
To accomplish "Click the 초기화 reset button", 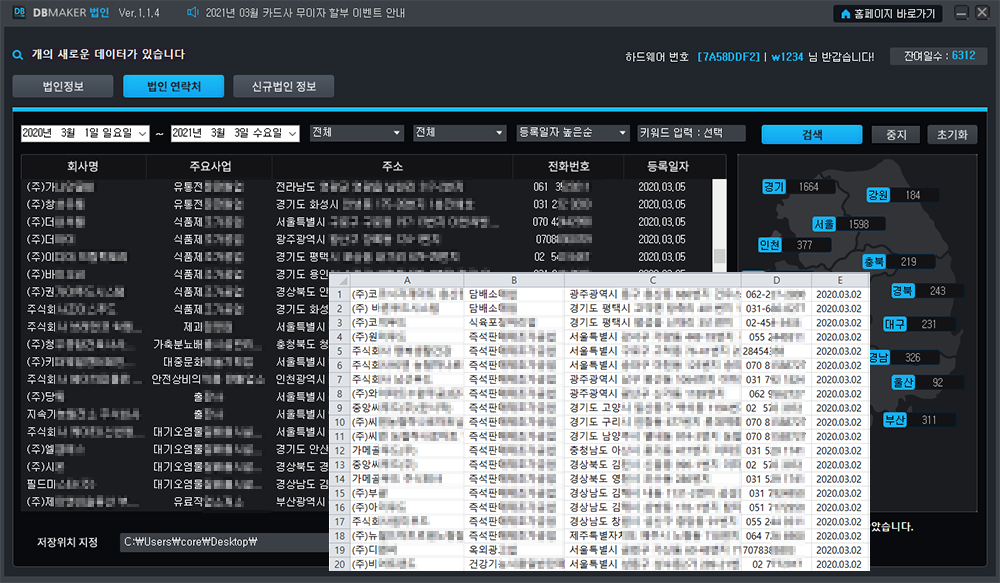I will pos(952,135).
